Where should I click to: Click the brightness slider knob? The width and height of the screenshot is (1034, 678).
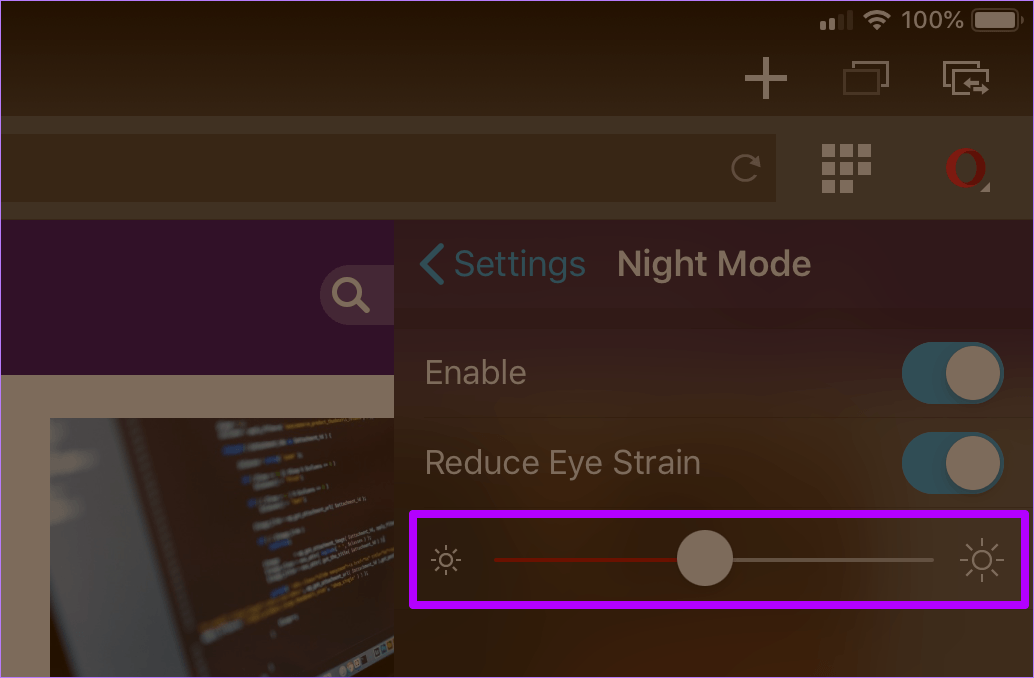point(705,559)
